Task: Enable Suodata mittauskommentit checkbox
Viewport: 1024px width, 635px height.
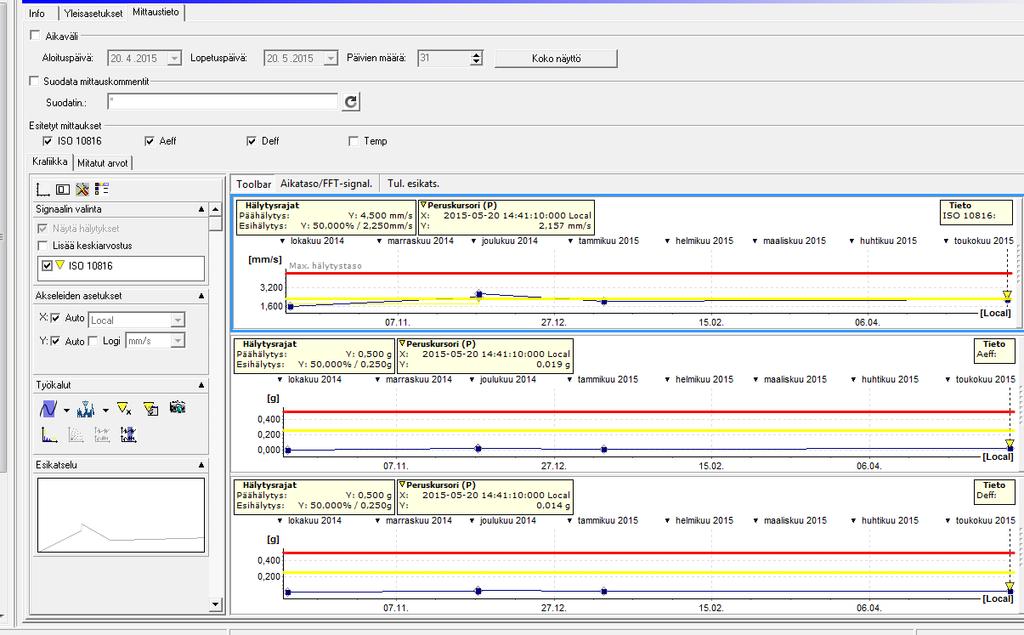Action: (x=34, y=81)
